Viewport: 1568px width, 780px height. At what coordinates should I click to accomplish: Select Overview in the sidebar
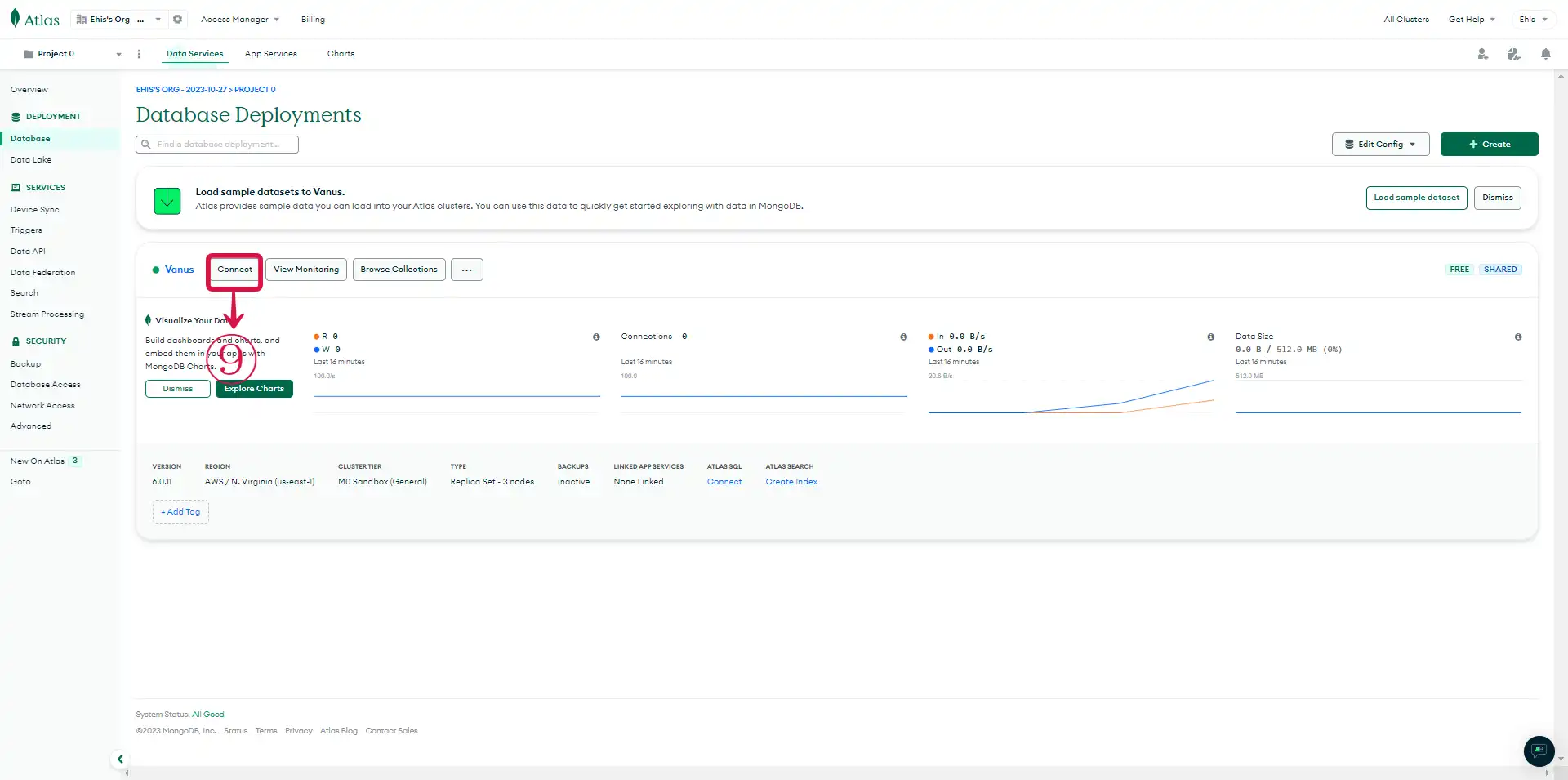point(29,90)
